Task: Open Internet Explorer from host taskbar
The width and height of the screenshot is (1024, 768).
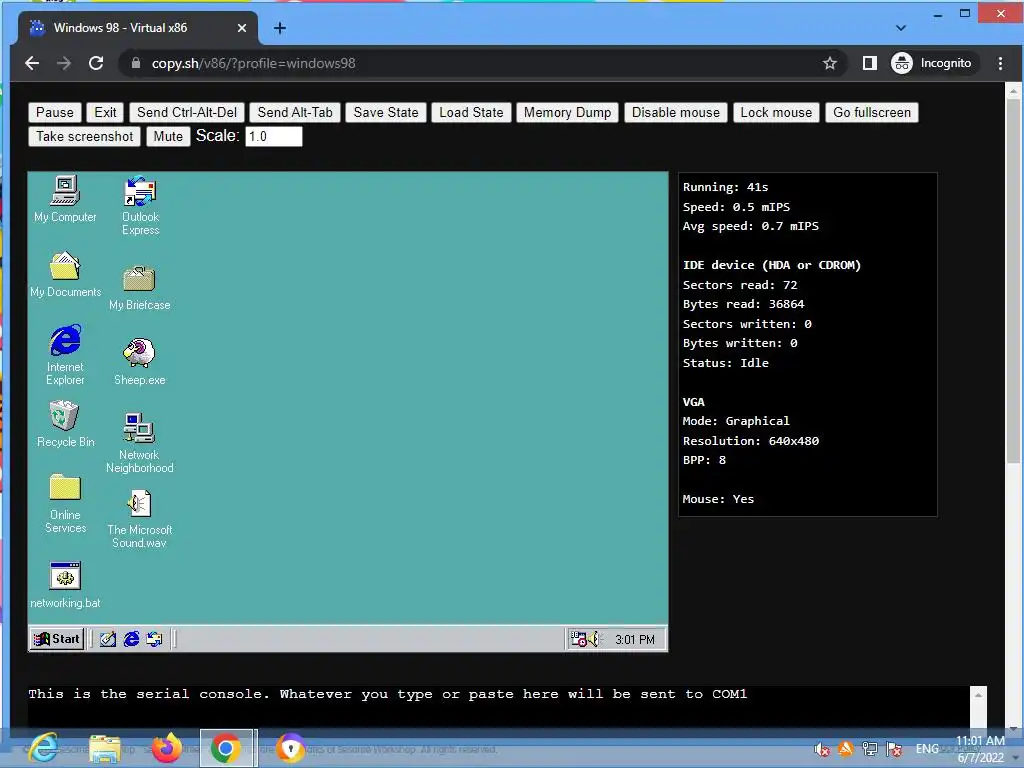Action: click(44, 748)
